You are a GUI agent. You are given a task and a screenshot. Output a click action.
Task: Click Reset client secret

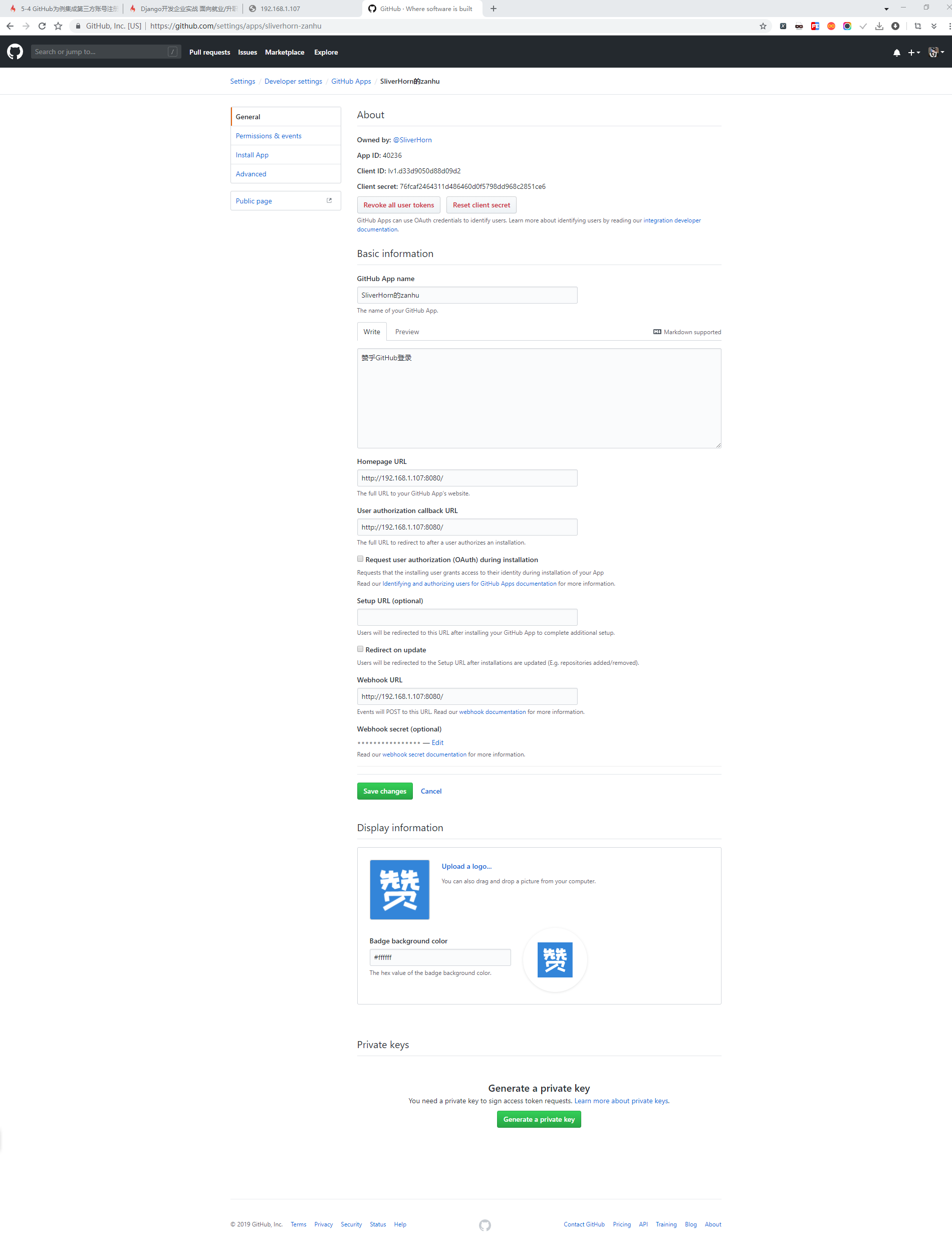click(x=481, y=205)
